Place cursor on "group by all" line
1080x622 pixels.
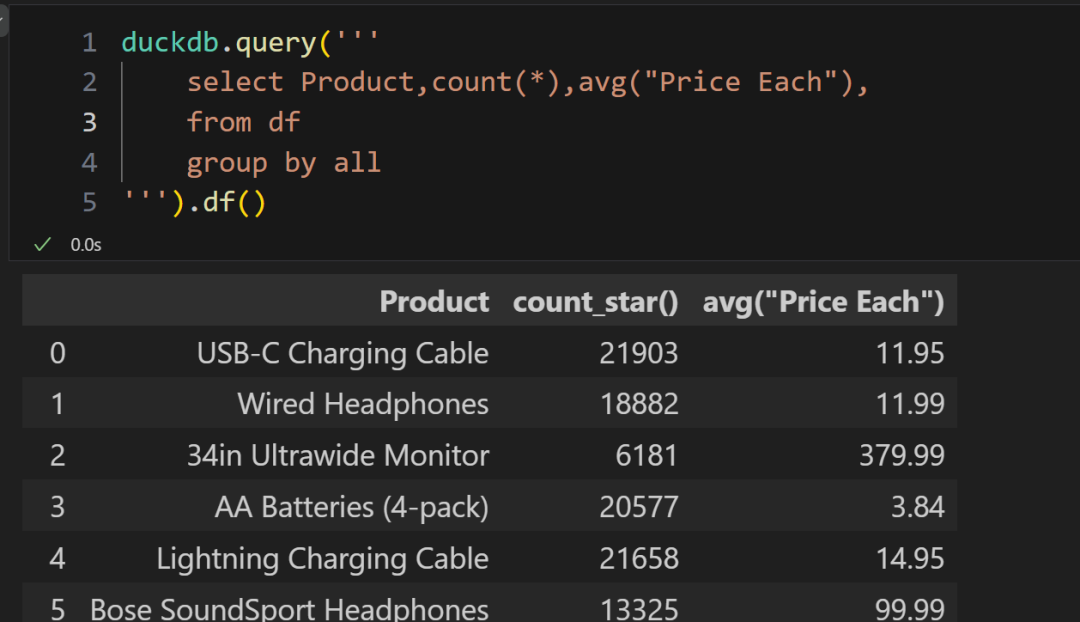pos(283,163)
